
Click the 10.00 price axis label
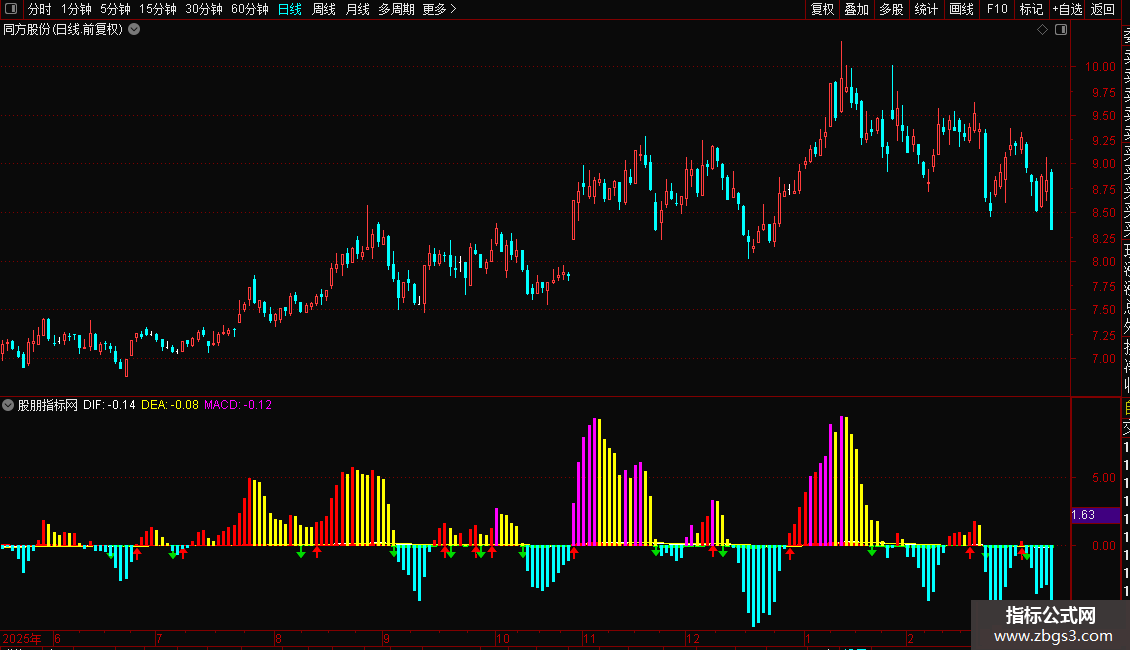[1100, 66]
